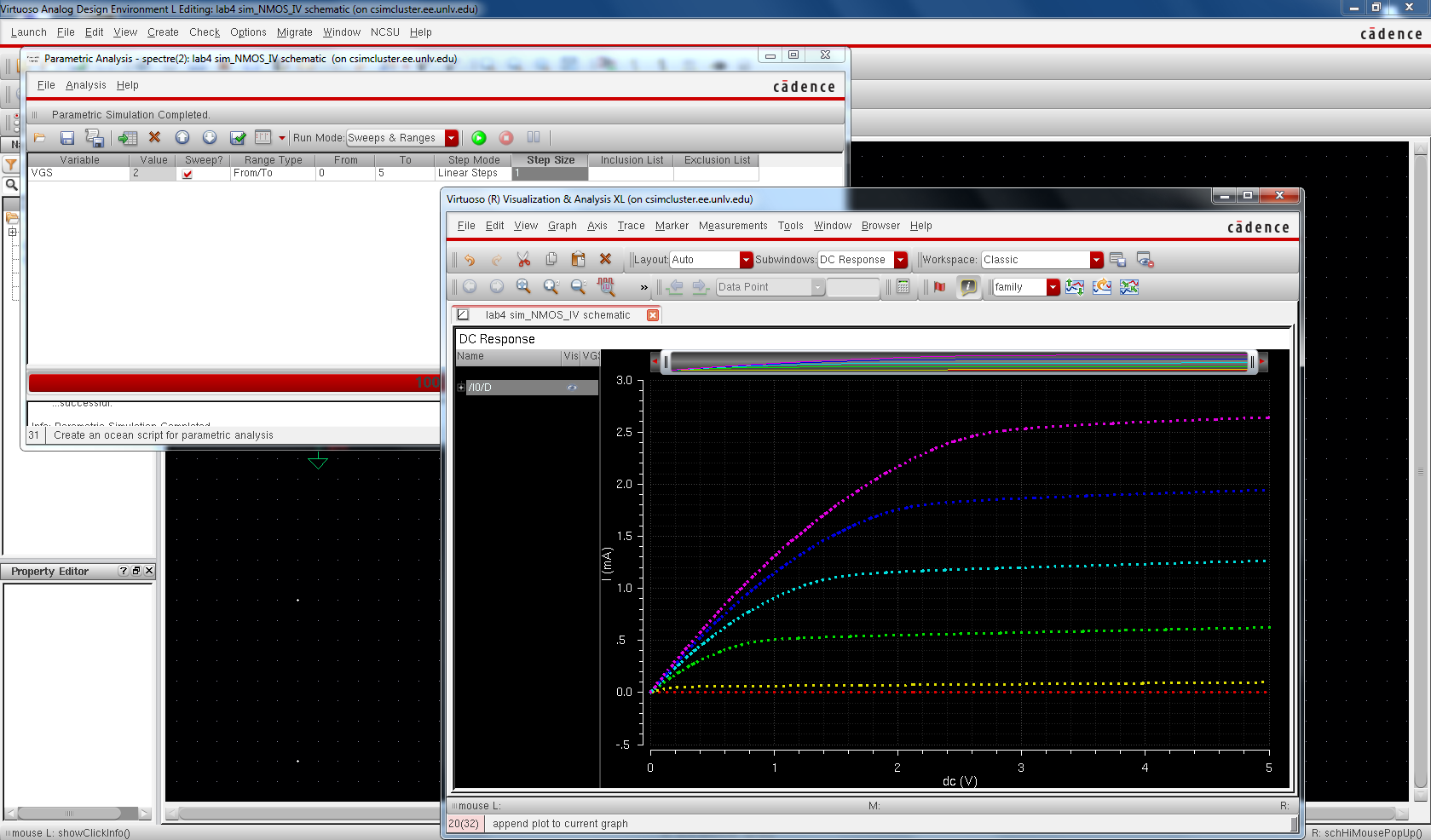Paste icon in Visualization & Analysis toolbar
The height and width of the screenshot is (840, 1431).
578,259
